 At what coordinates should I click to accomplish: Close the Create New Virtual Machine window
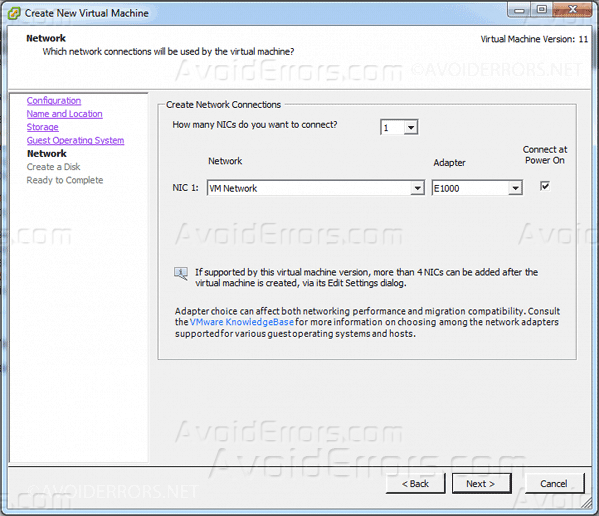click(x=572, y=10)
